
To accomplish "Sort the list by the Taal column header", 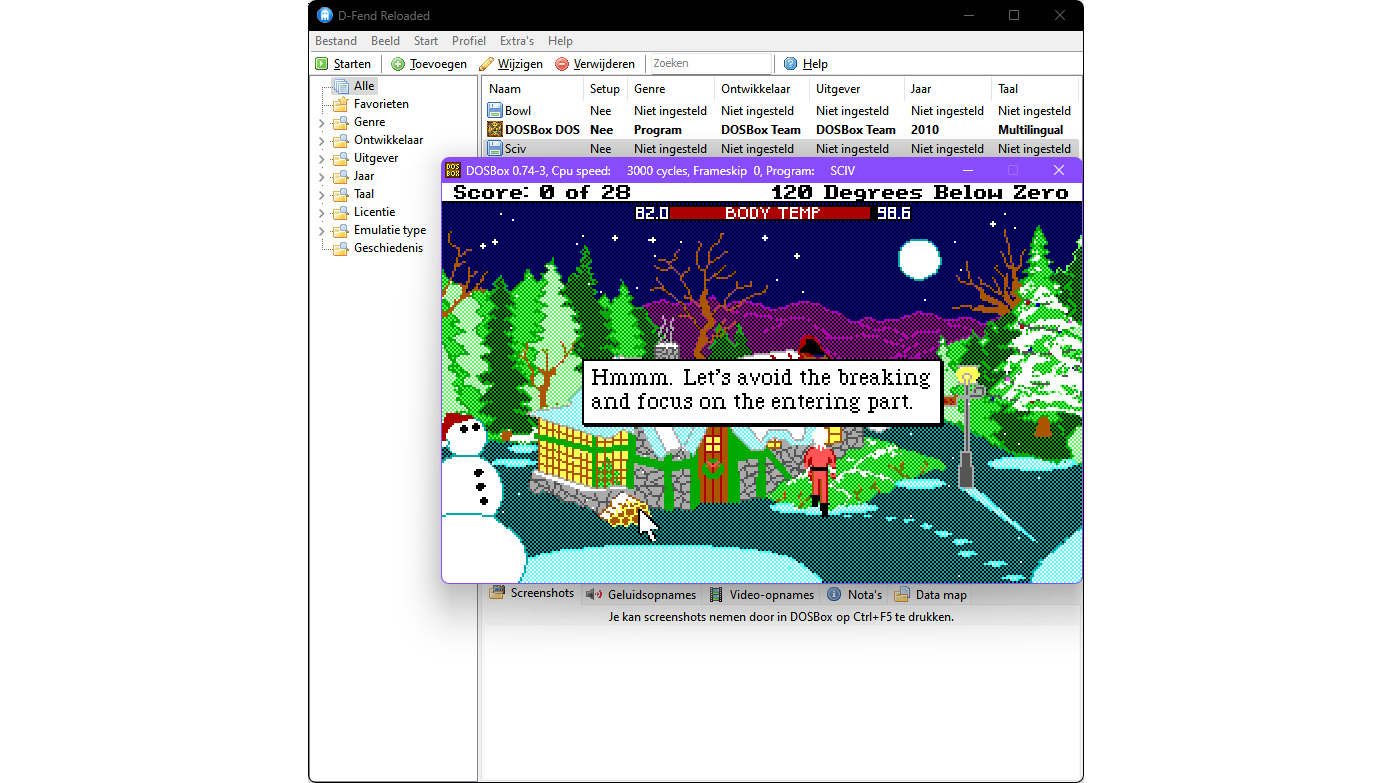I will click(1036, 89).
